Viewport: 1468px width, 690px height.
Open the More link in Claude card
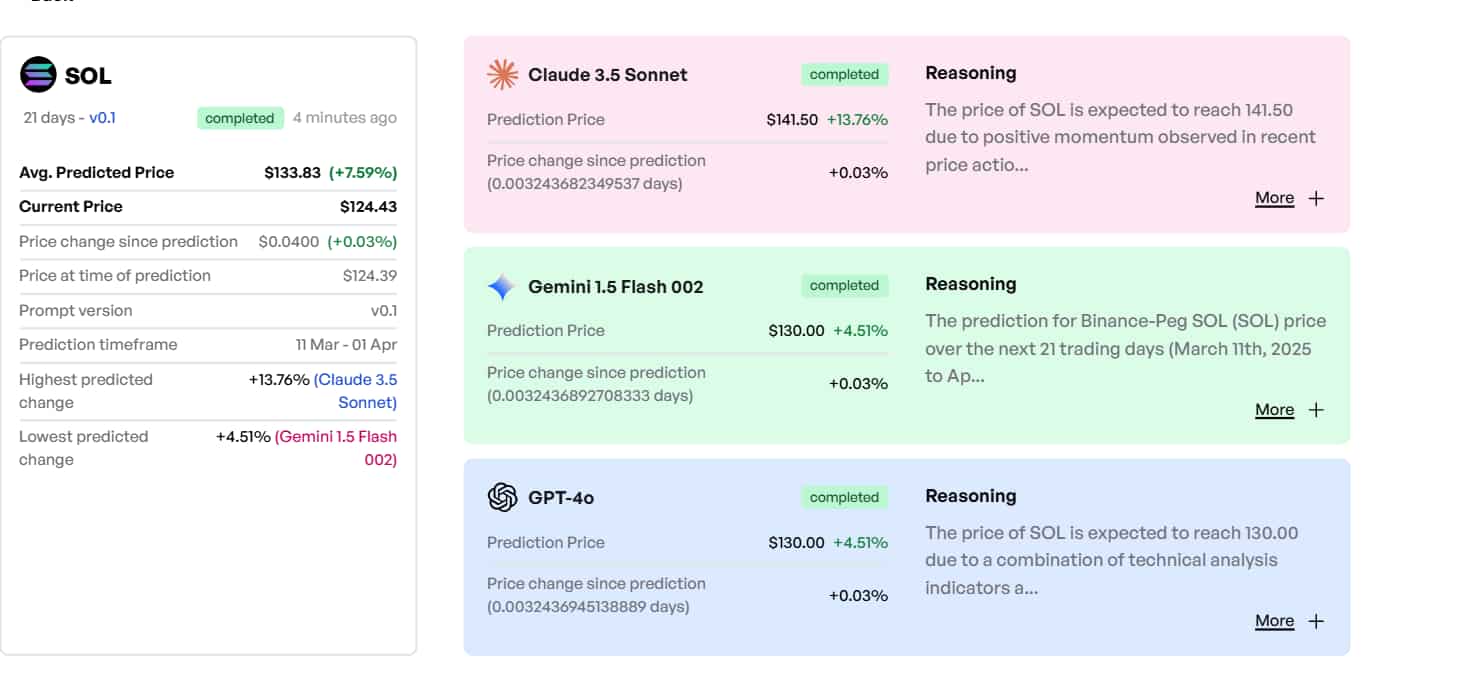tap(1274, 198)
